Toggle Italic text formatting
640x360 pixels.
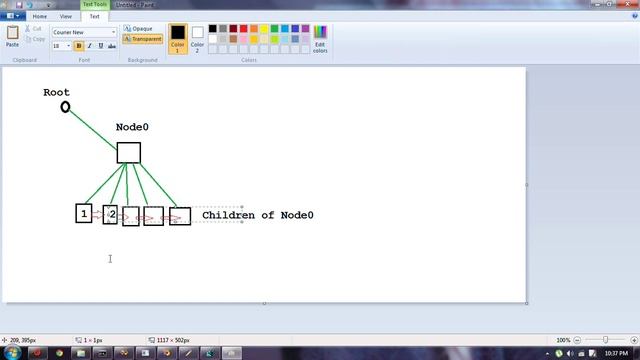pos(90,46)
